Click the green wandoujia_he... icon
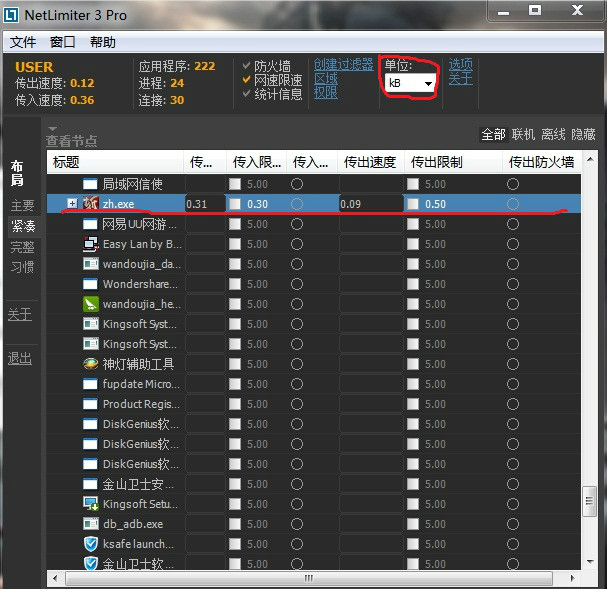 (90, 304)
